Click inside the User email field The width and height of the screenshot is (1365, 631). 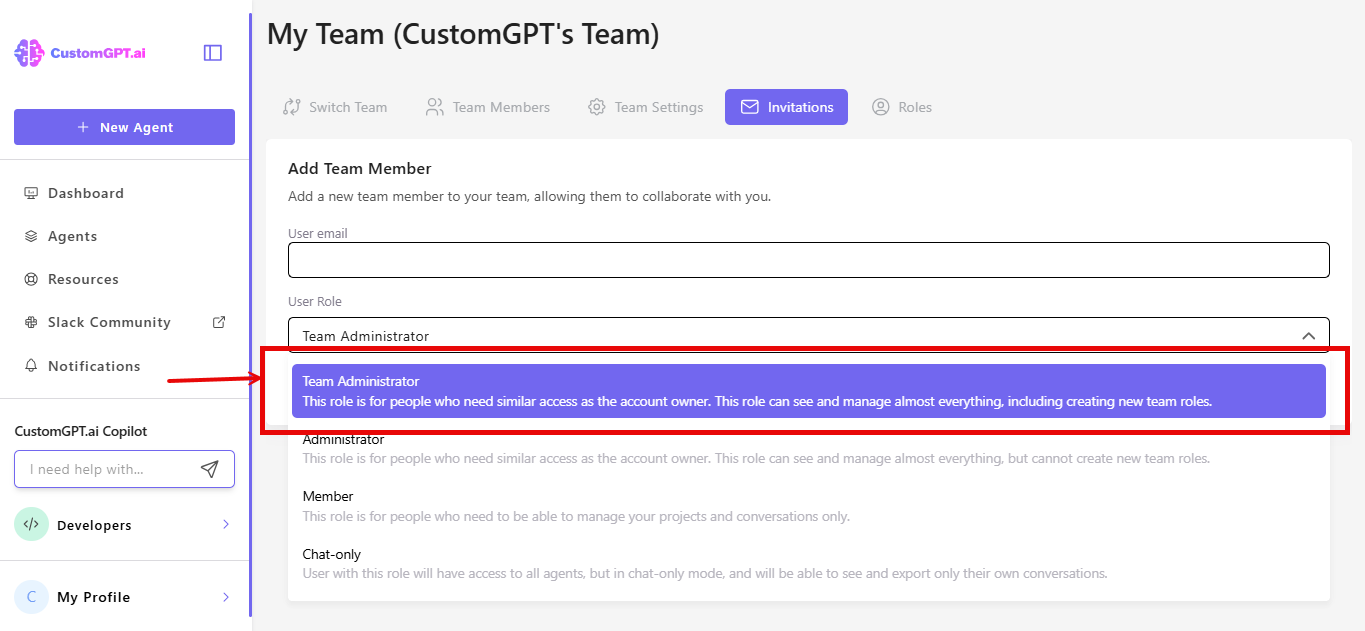point(808,259)
